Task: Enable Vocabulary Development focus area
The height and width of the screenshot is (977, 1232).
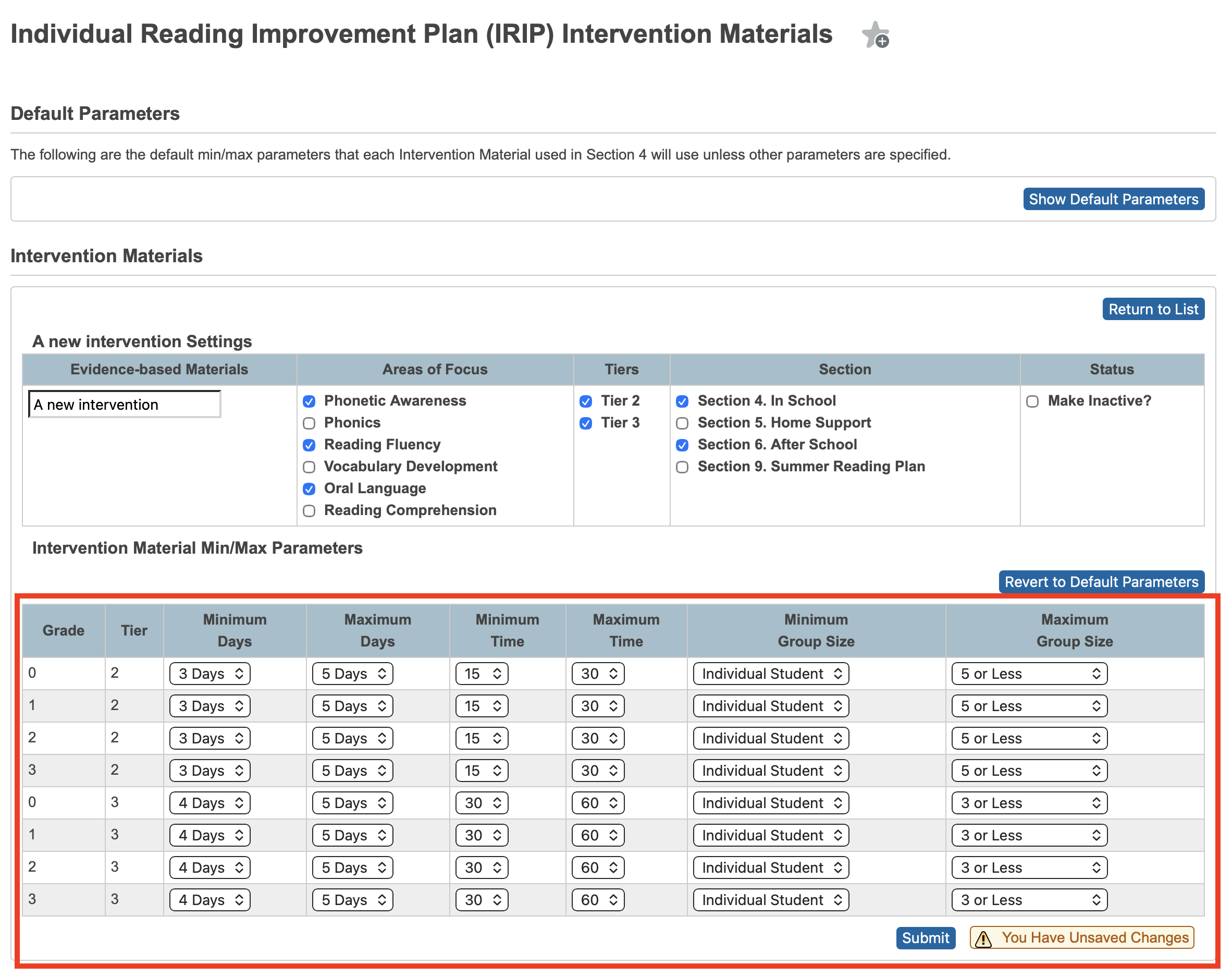Action: 309,467
